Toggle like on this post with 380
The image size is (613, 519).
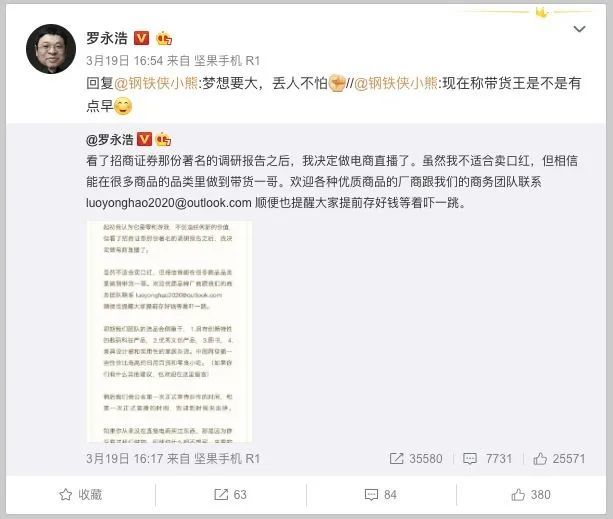531,494
